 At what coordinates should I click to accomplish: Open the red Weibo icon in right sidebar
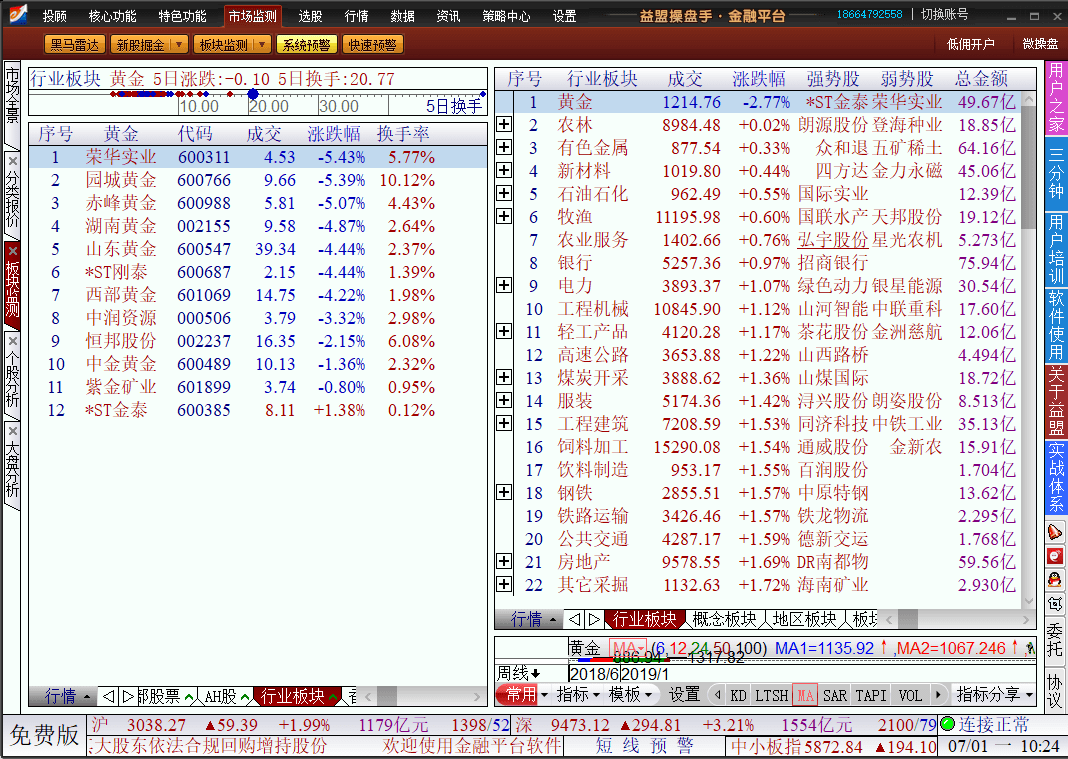pyautogui.click(x=1054, y=557)
